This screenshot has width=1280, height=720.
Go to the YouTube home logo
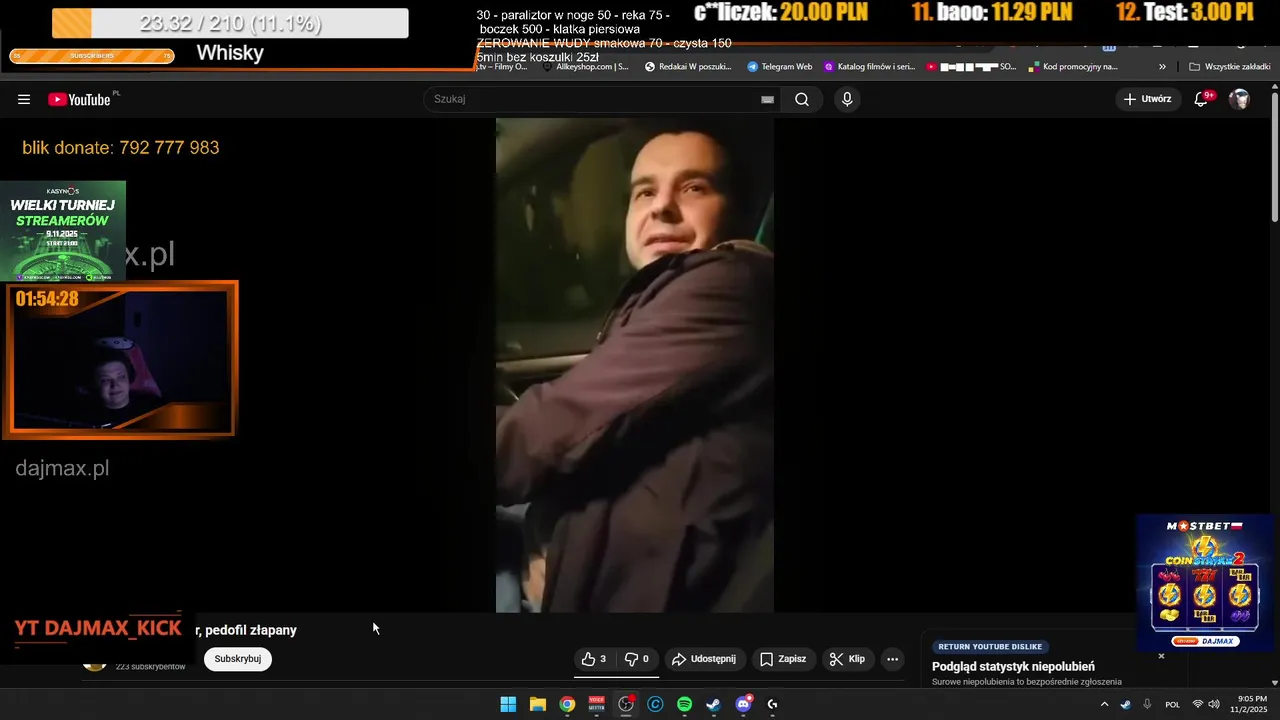[79, 99]
